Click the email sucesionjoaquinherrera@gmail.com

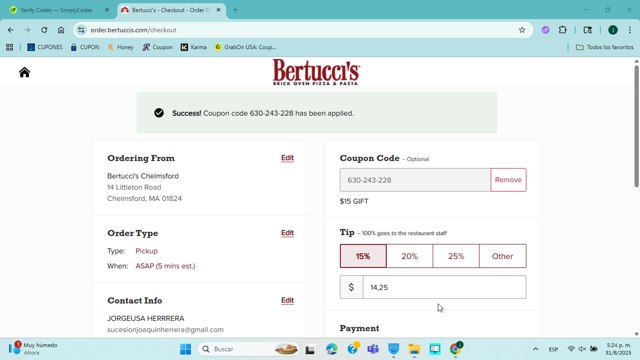coord(165,329)
